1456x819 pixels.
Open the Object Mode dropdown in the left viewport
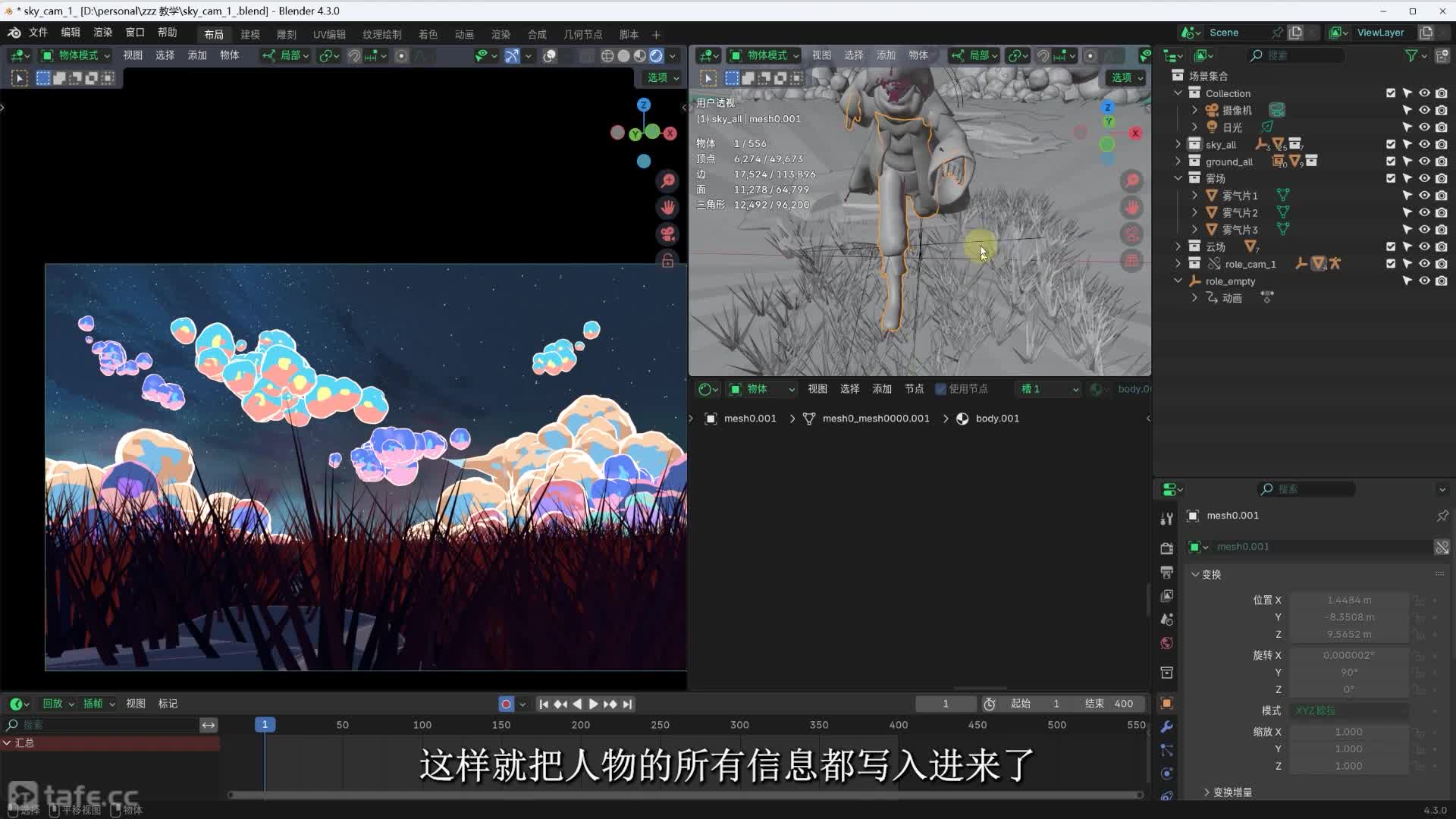(76, 55)
